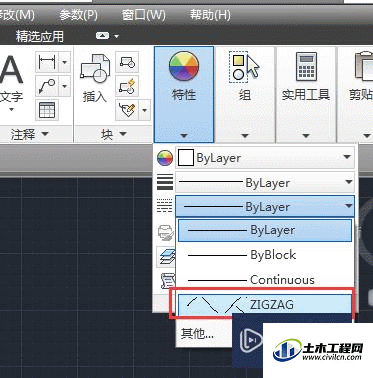Image resolution: width=373 pixels, height=378 pixels.
Task: Open the 窗口(W) menu
Action: 143,15
